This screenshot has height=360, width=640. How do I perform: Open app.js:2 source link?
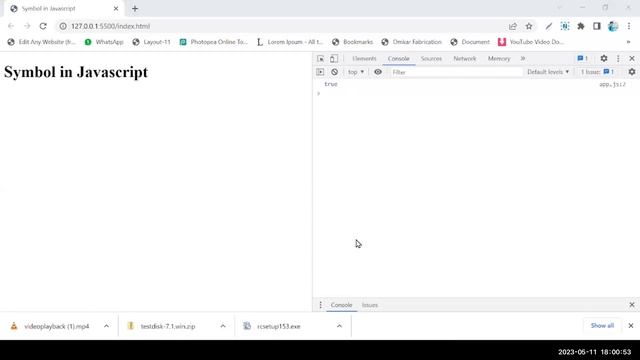[612, 84]
